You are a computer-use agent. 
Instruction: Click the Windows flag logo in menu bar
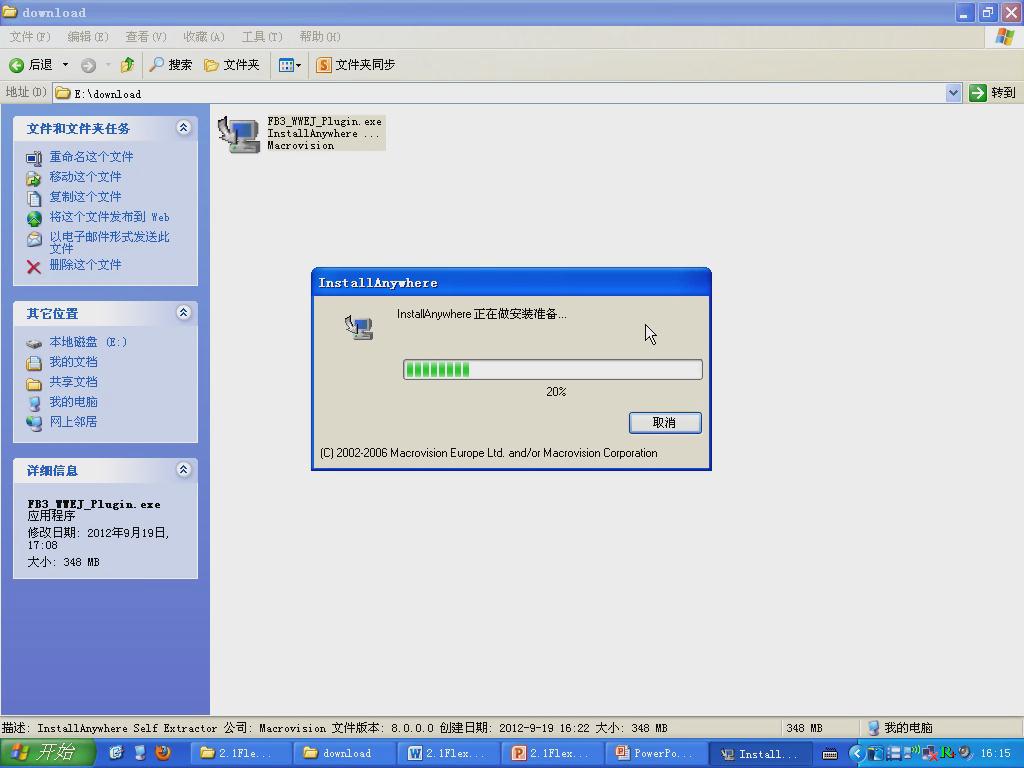(1005, 37)
